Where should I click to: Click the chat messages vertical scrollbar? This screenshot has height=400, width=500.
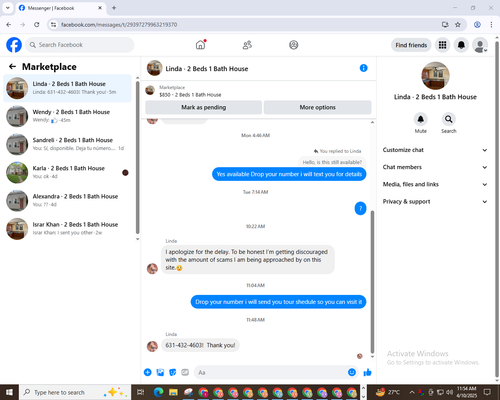[x=372, y=282]
